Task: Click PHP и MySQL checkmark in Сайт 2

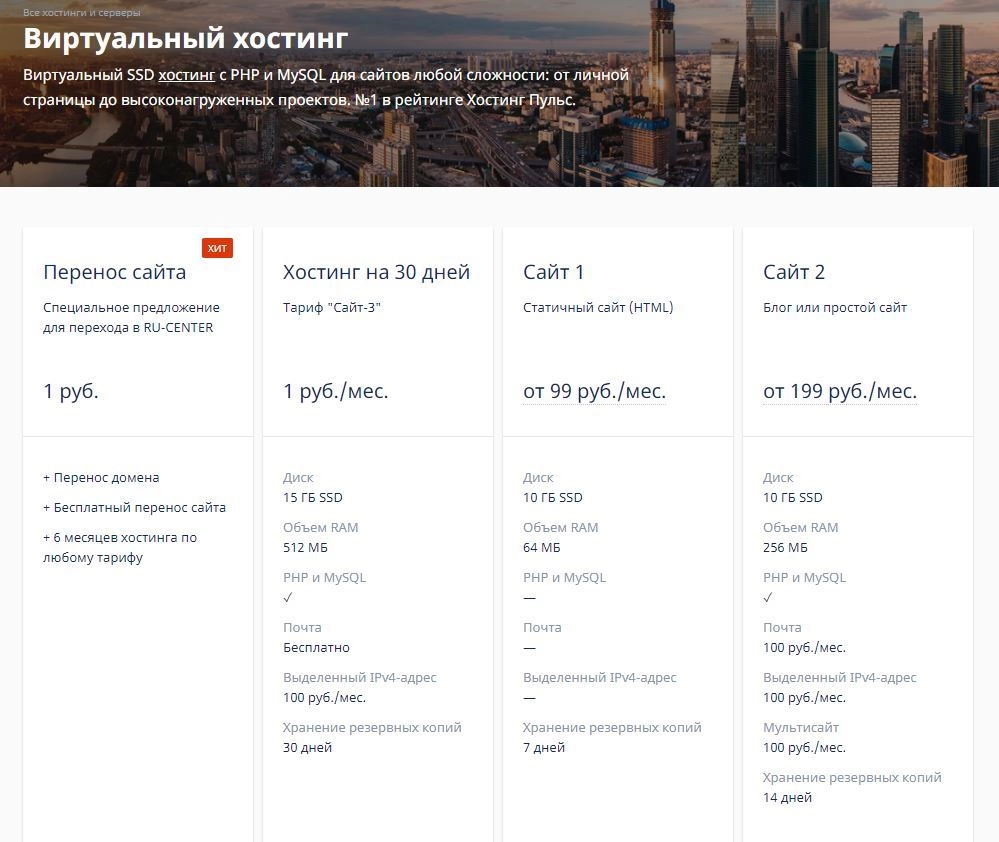Action: [768, 597]
